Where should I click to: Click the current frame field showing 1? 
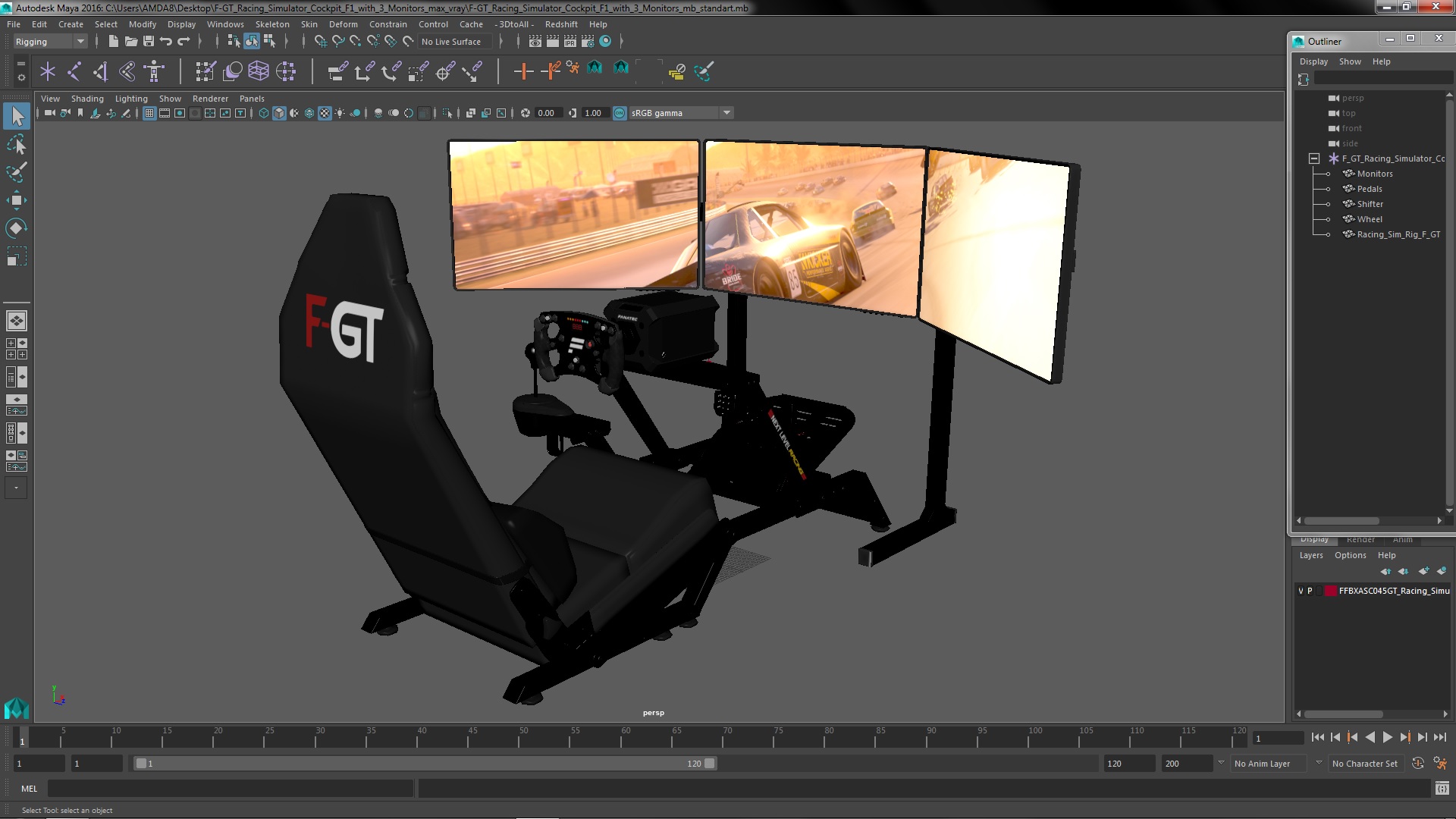tap(1278, 738)
